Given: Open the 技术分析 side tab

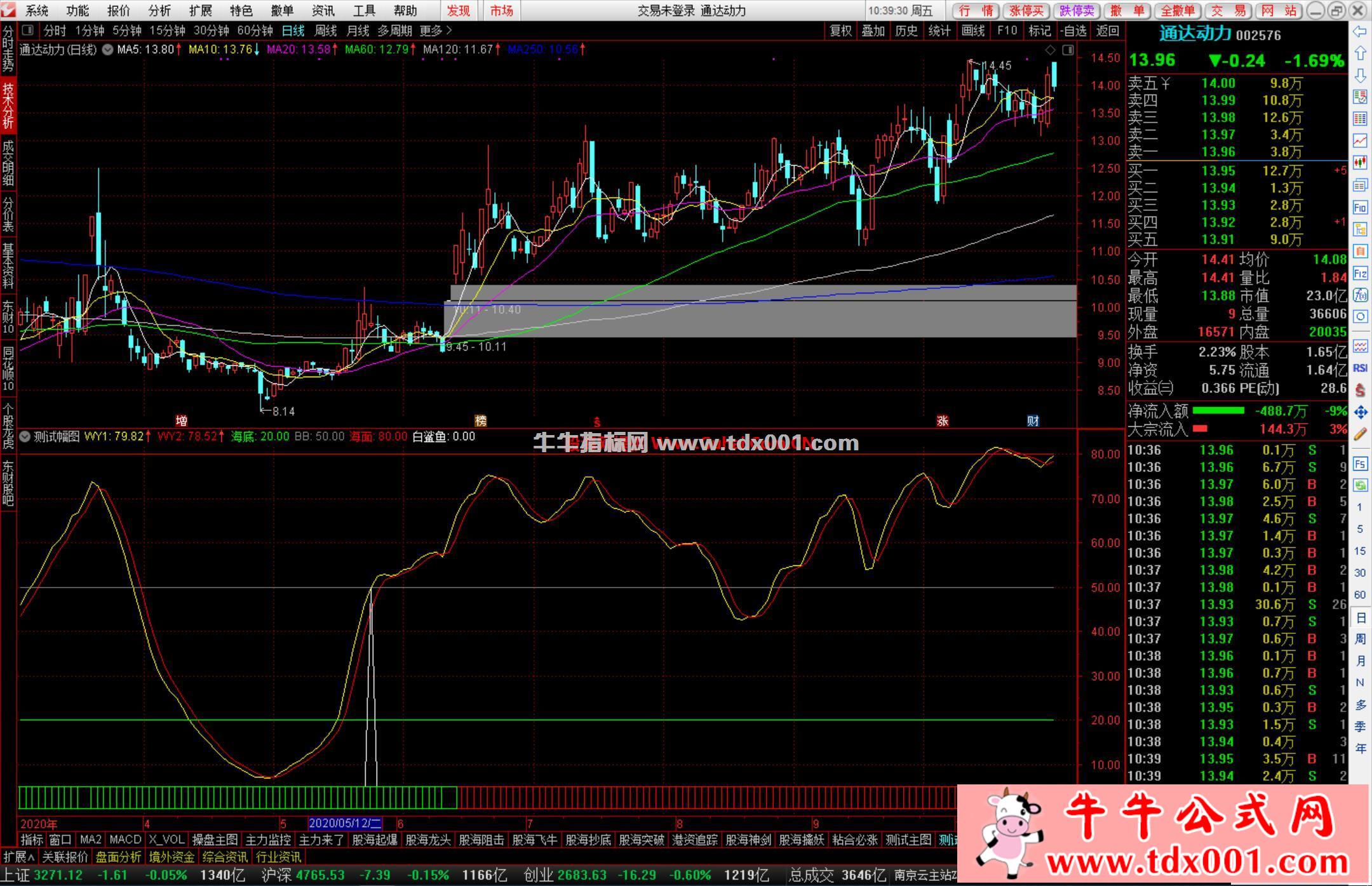Looking at the screenshot, I should point(8,106).
